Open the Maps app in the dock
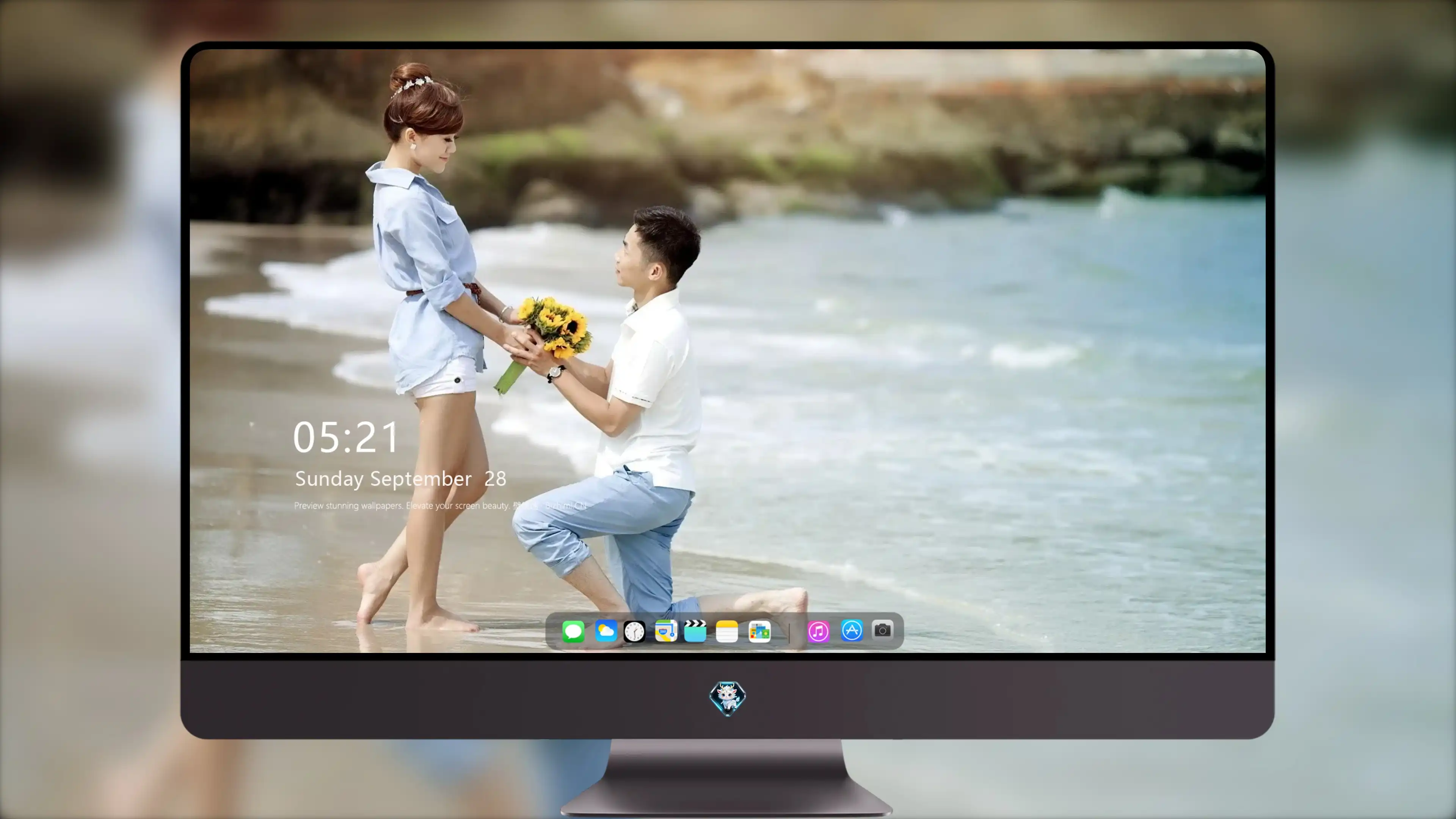This screenshot has height=819, width=1456. 666,631
